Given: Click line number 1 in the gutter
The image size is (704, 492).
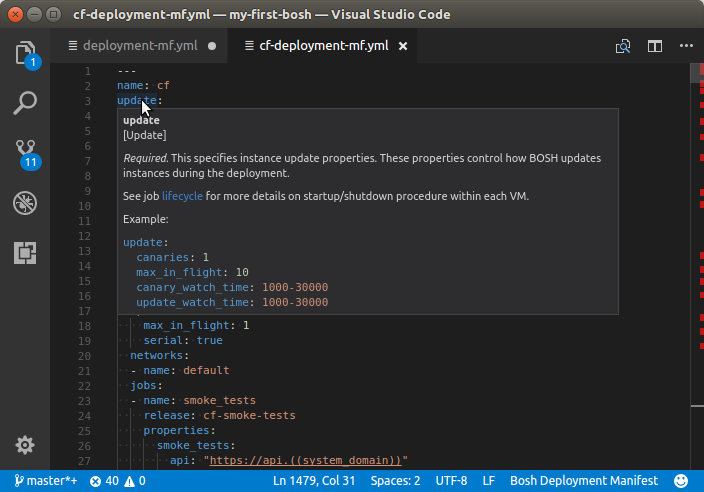Looking at the screenshot, I should 88,71.
